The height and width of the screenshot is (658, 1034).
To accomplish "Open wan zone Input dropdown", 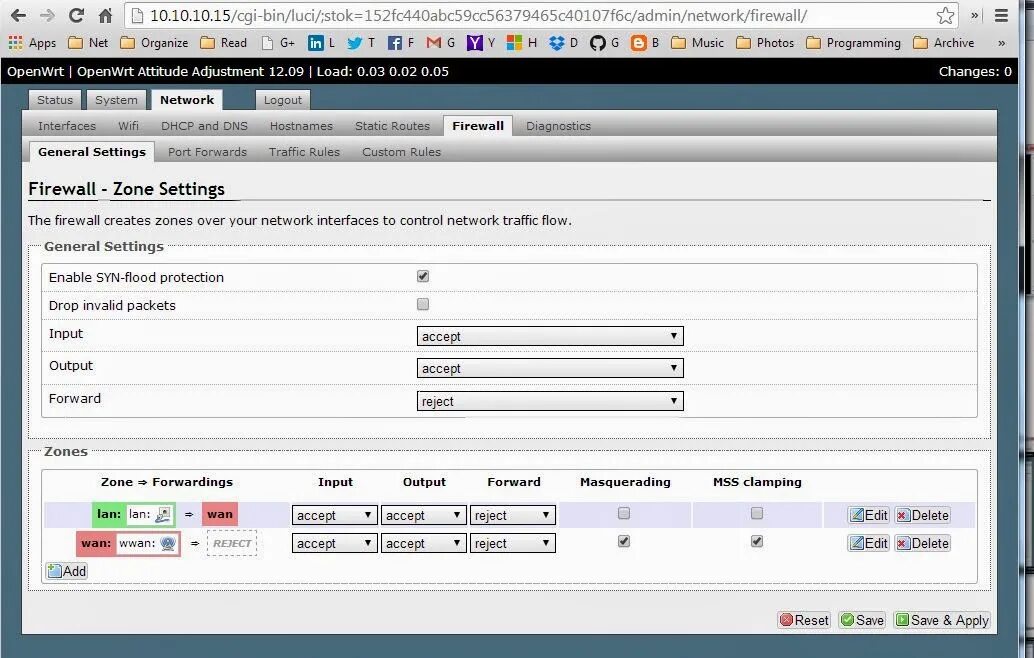I will coord(334,543).
